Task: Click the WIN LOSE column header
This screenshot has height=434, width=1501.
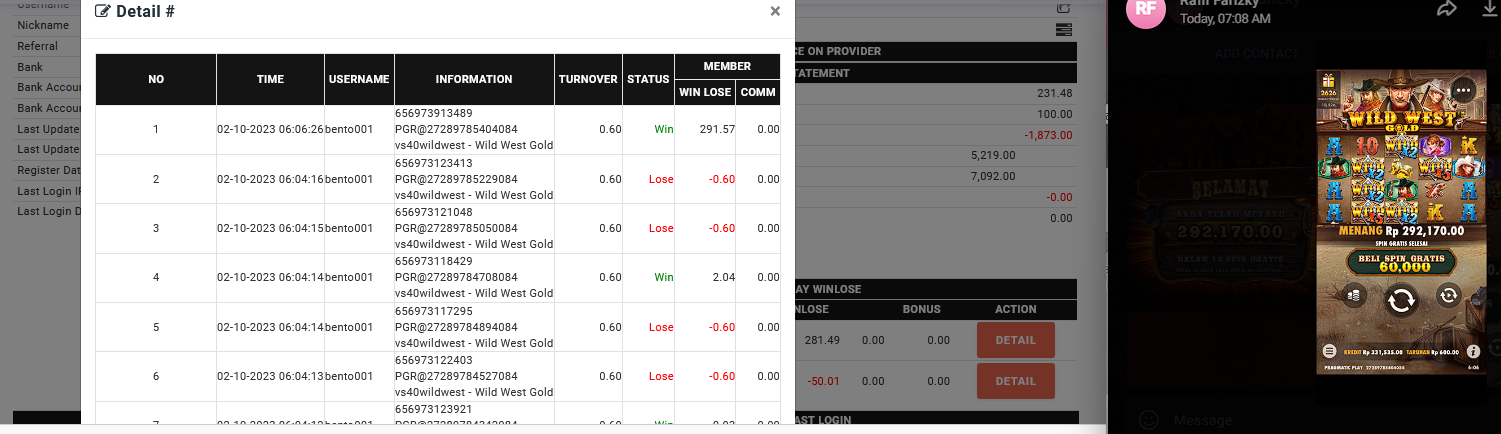Action: coord(705,92)
